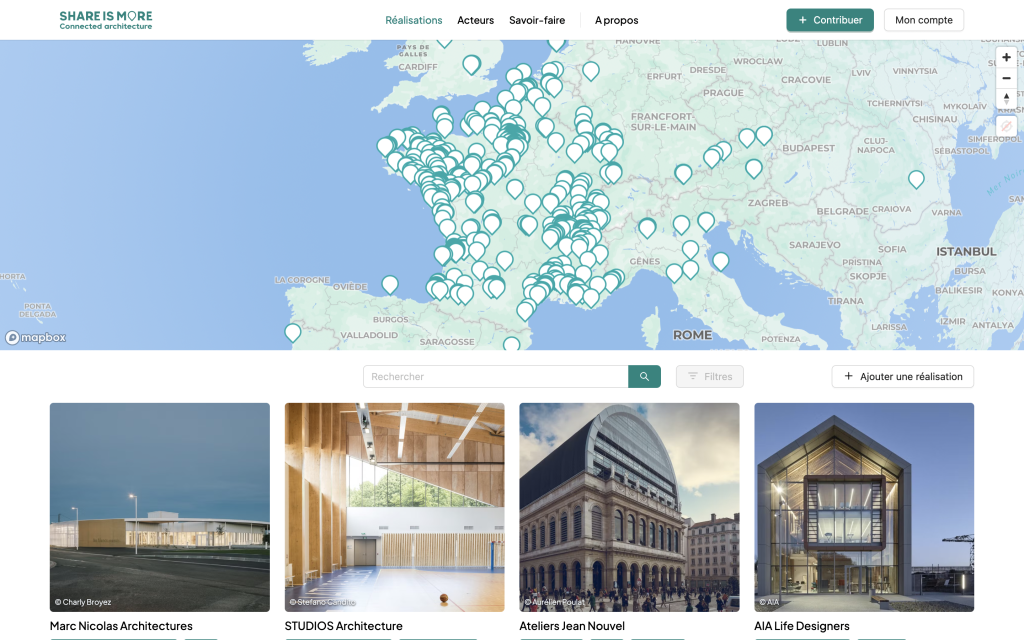The height and width of the screenshot is (640, 1024).
Task: Click the Ateliers Jean Nouvel title
Action: point(572,626)
